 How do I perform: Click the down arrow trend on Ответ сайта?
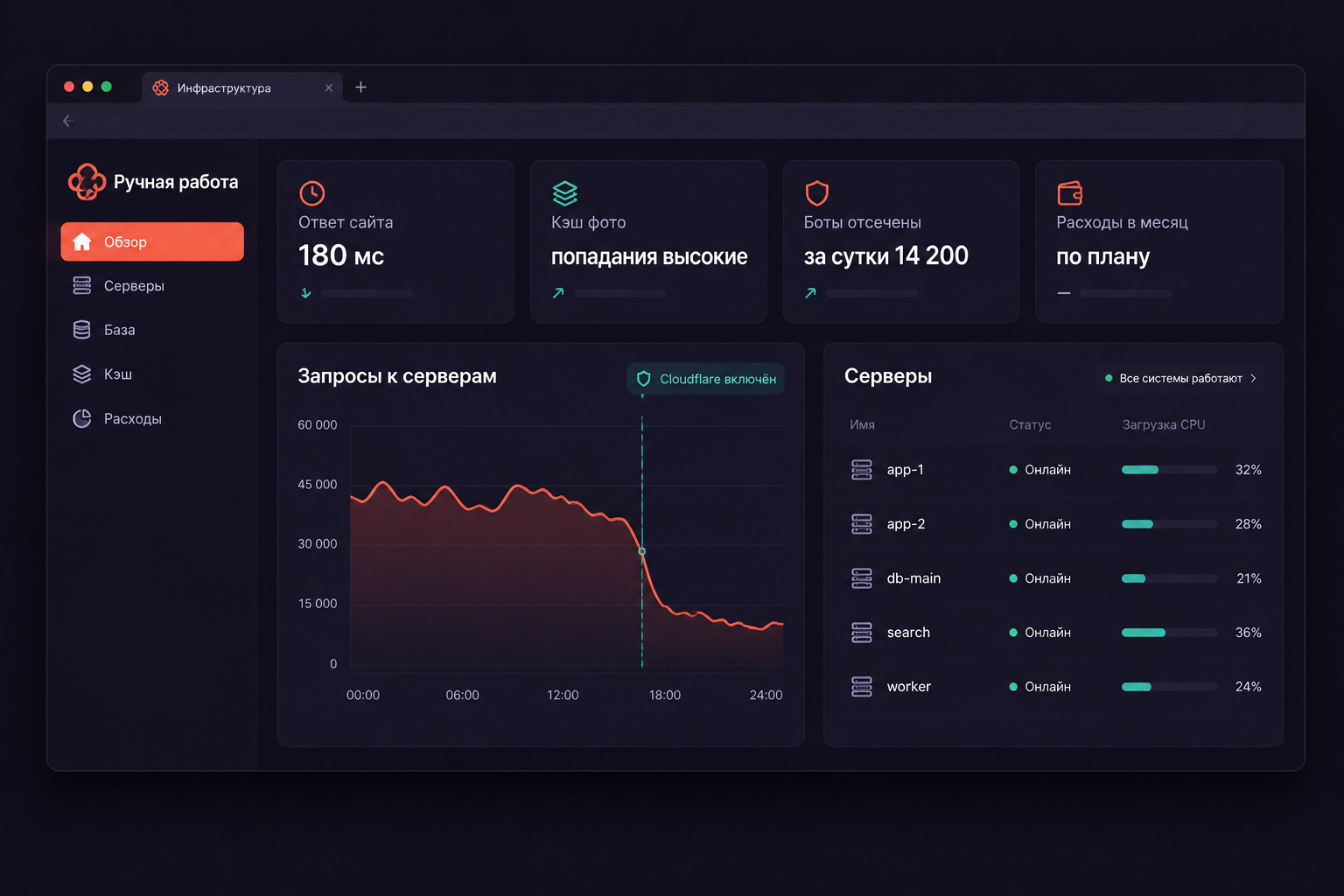pos(306,293)
